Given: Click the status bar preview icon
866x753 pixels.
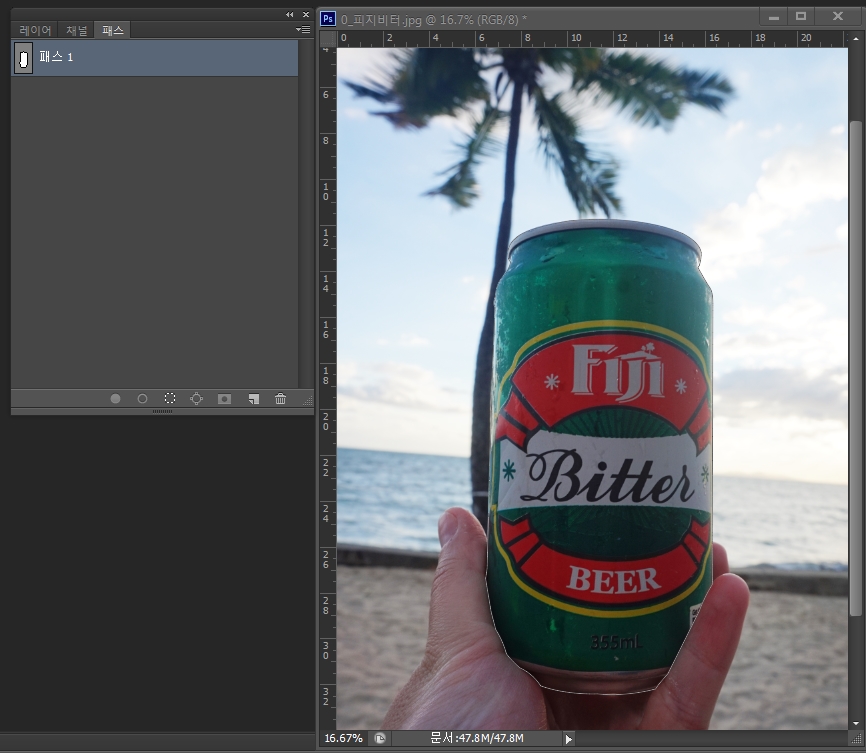Looking at the screenshot, I should [x=380, y=738].
